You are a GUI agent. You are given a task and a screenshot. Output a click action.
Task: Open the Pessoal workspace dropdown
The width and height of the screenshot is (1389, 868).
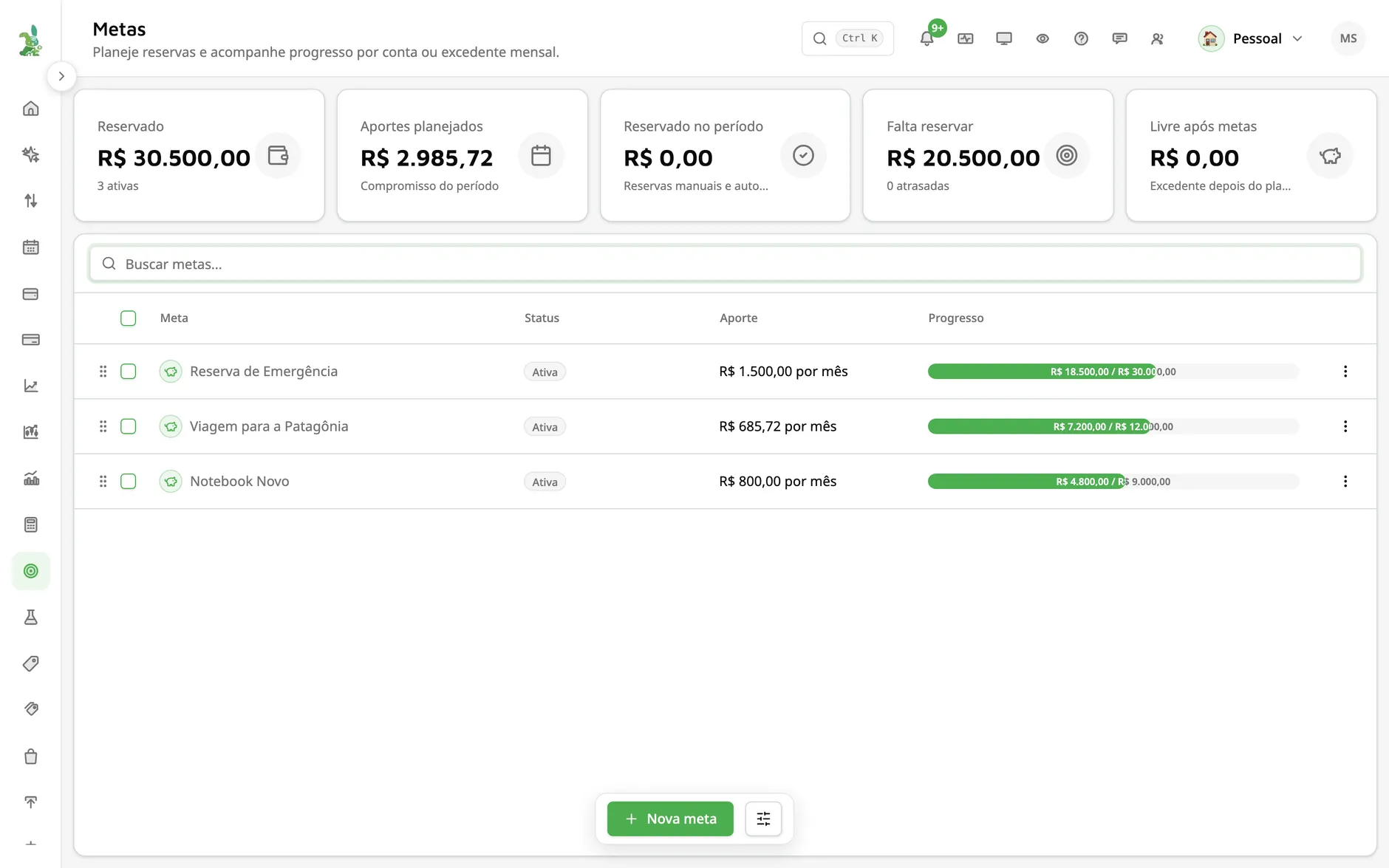coord(1251,38)
